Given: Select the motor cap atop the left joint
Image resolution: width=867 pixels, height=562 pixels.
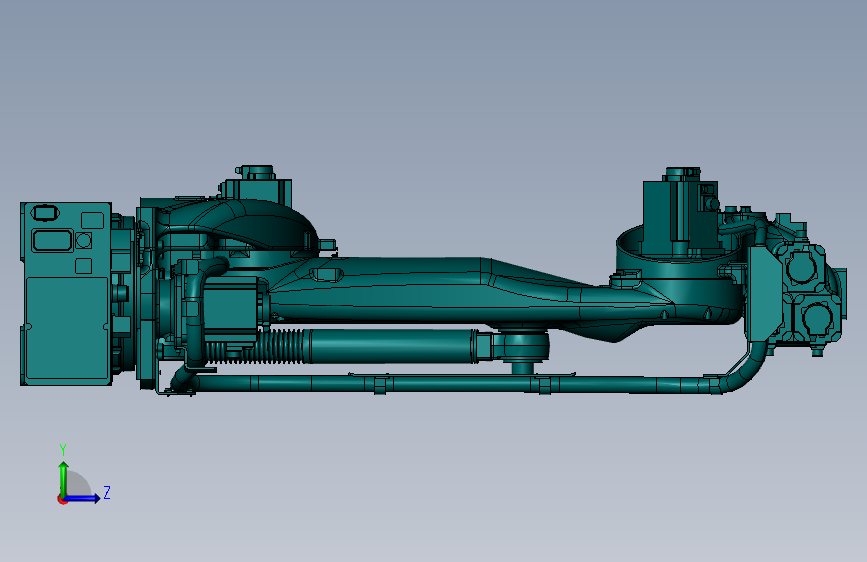Looking at the screenshot, I should (256, 171).
